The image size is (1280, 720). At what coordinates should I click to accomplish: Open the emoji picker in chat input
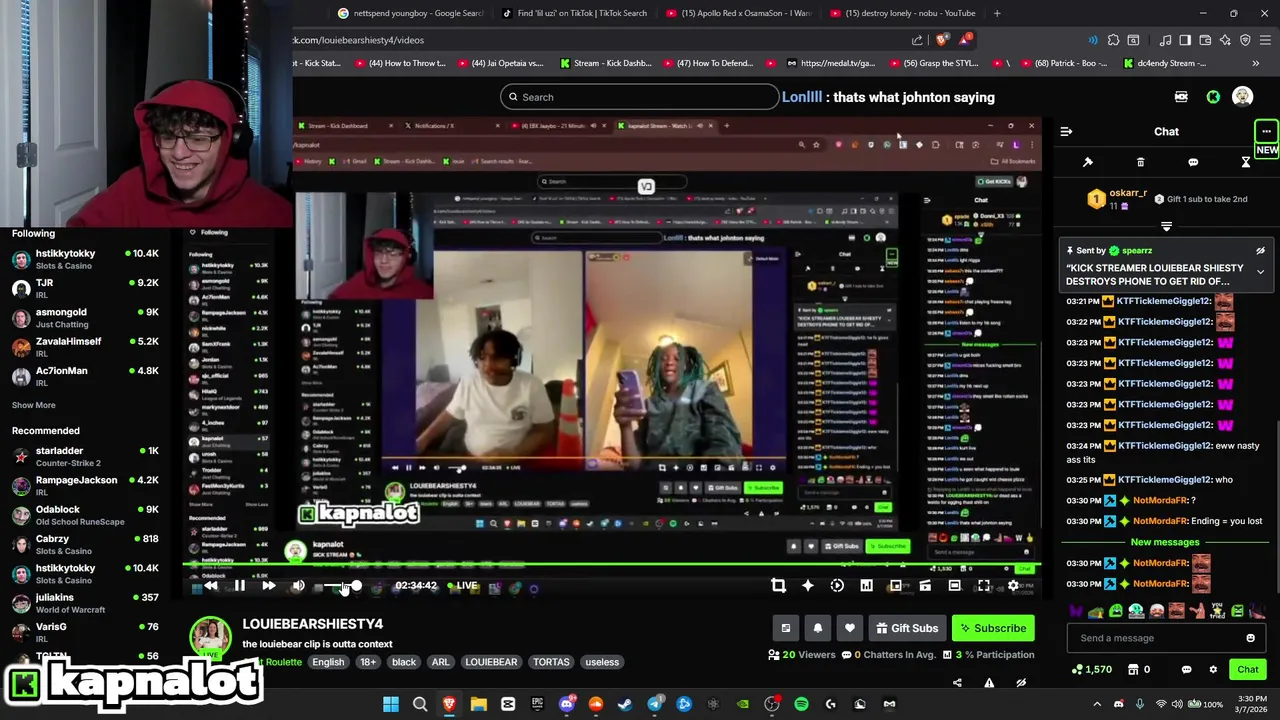[1250, 638]
